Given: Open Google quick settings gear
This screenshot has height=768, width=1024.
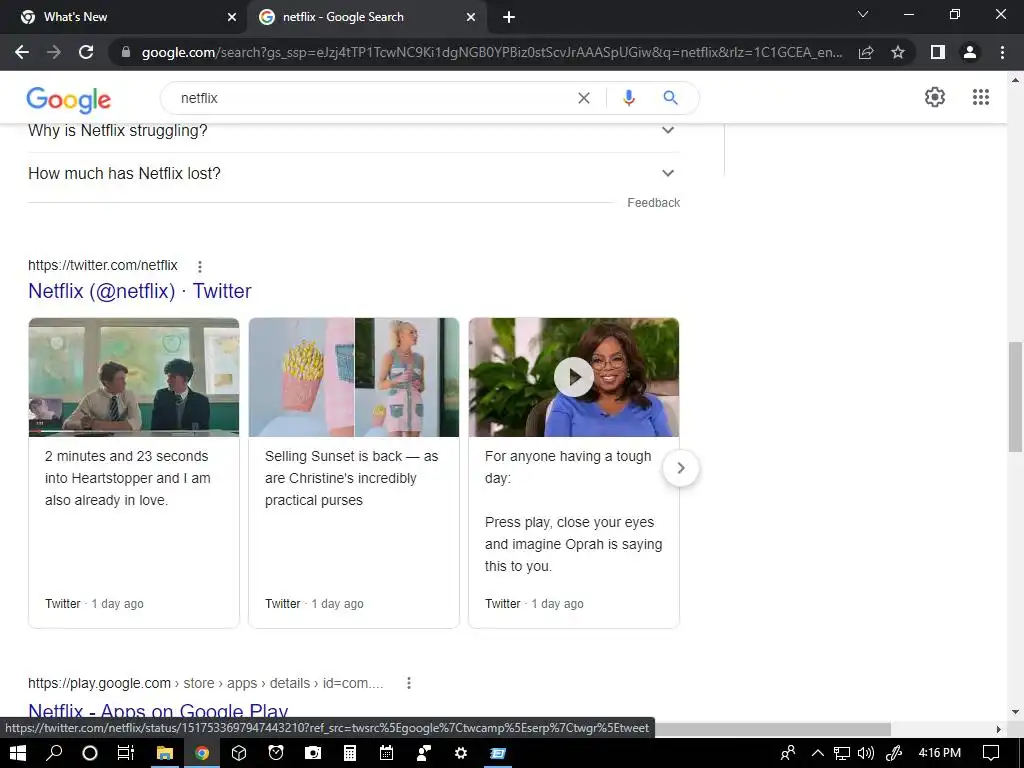Looking at the screenshot, I should point(935,97).
